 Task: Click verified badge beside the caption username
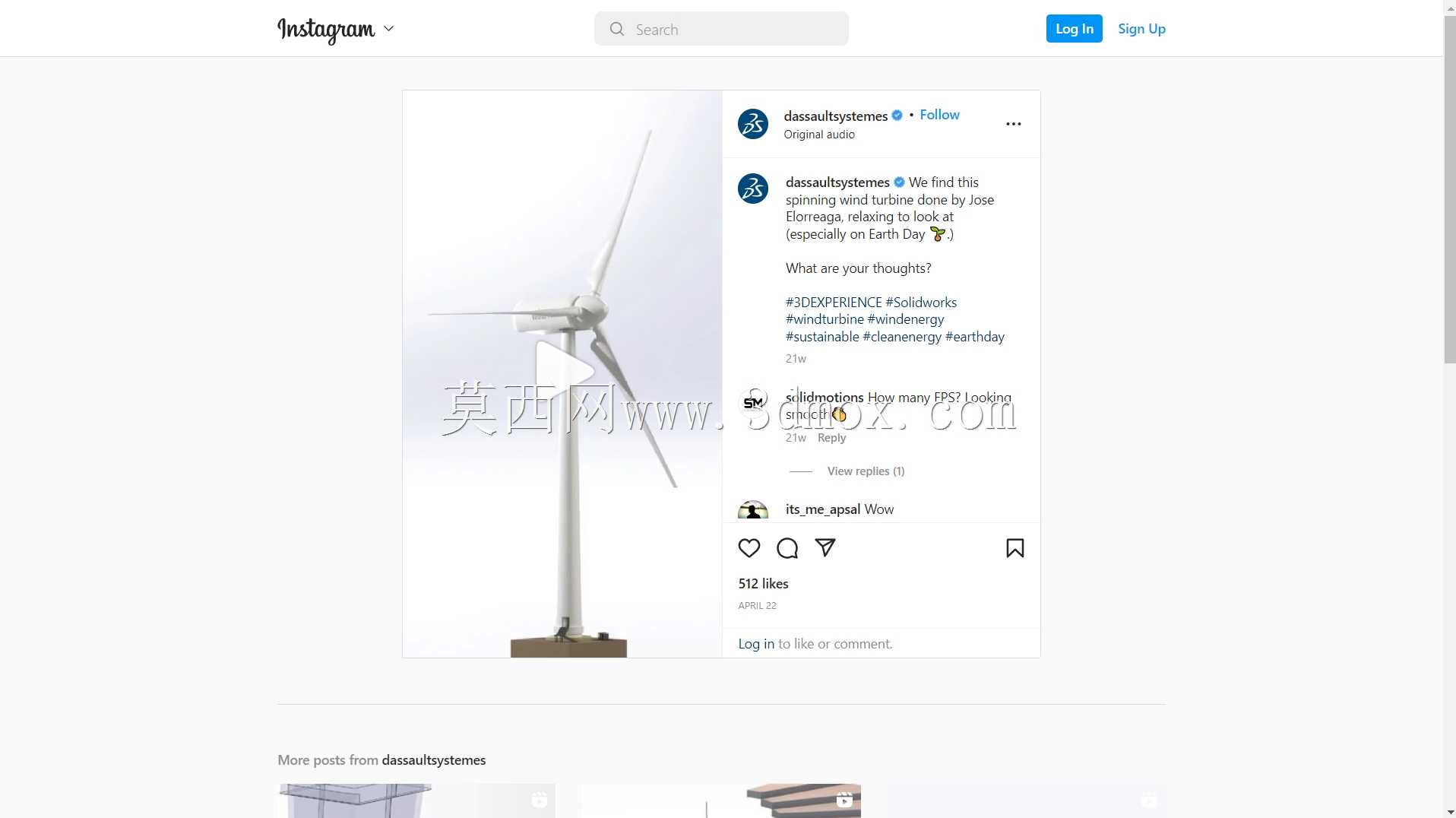pos(899,182)
